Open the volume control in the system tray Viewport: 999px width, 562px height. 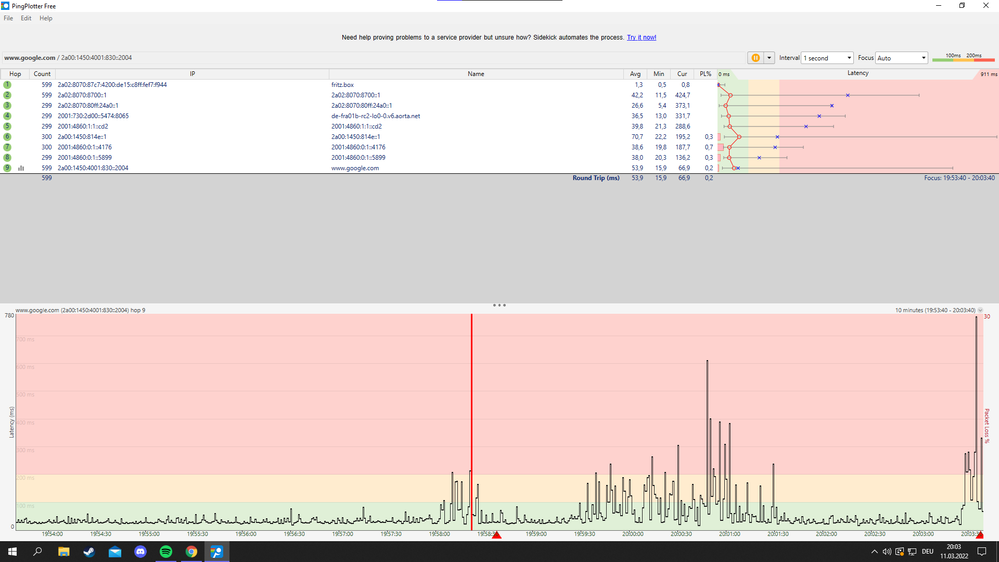click(887, 552)
